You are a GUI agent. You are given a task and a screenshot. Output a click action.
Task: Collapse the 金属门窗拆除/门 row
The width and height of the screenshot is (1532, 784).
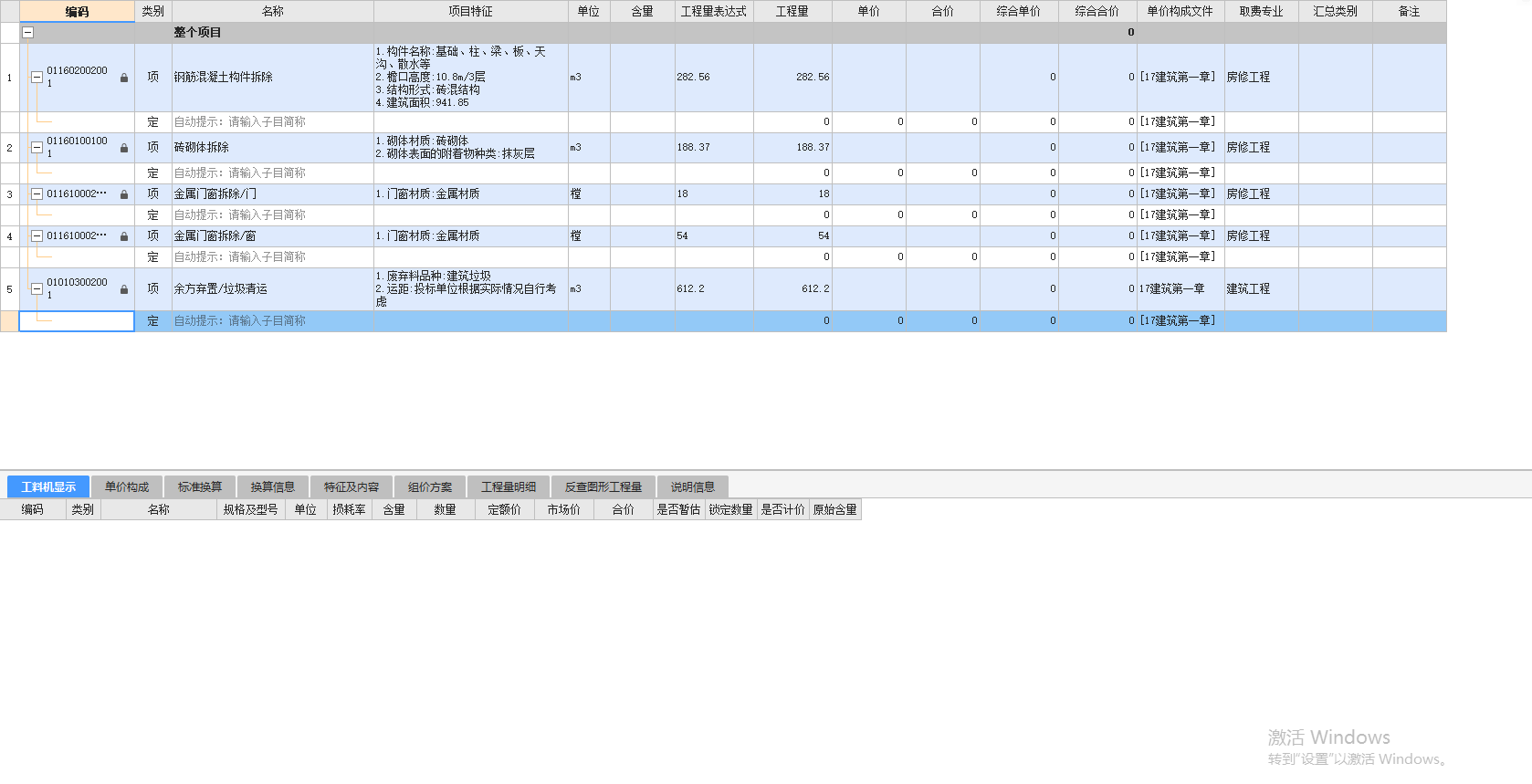tap(37, 193)
